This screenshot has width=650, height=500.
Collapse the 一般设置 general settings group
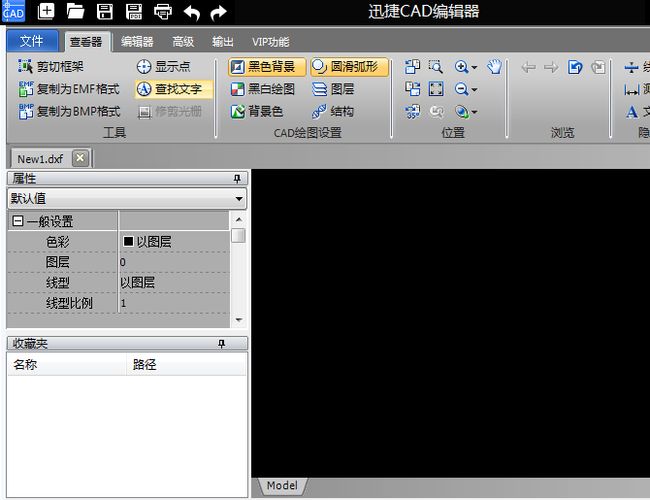[x=18, y=221]
